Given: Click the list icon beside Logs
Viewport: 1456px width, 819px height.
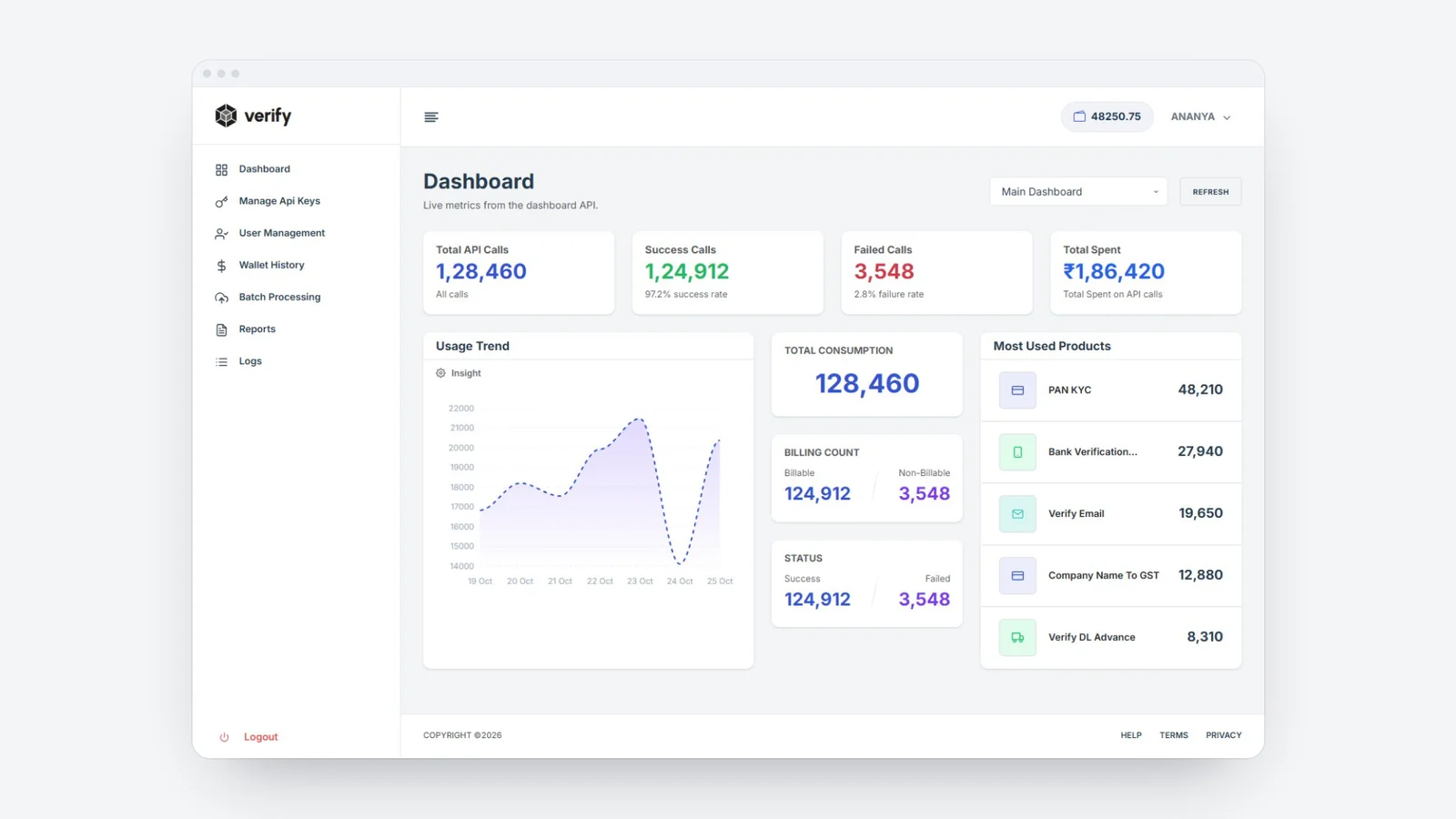Looking at the screenshot, I should click(221, 362).
